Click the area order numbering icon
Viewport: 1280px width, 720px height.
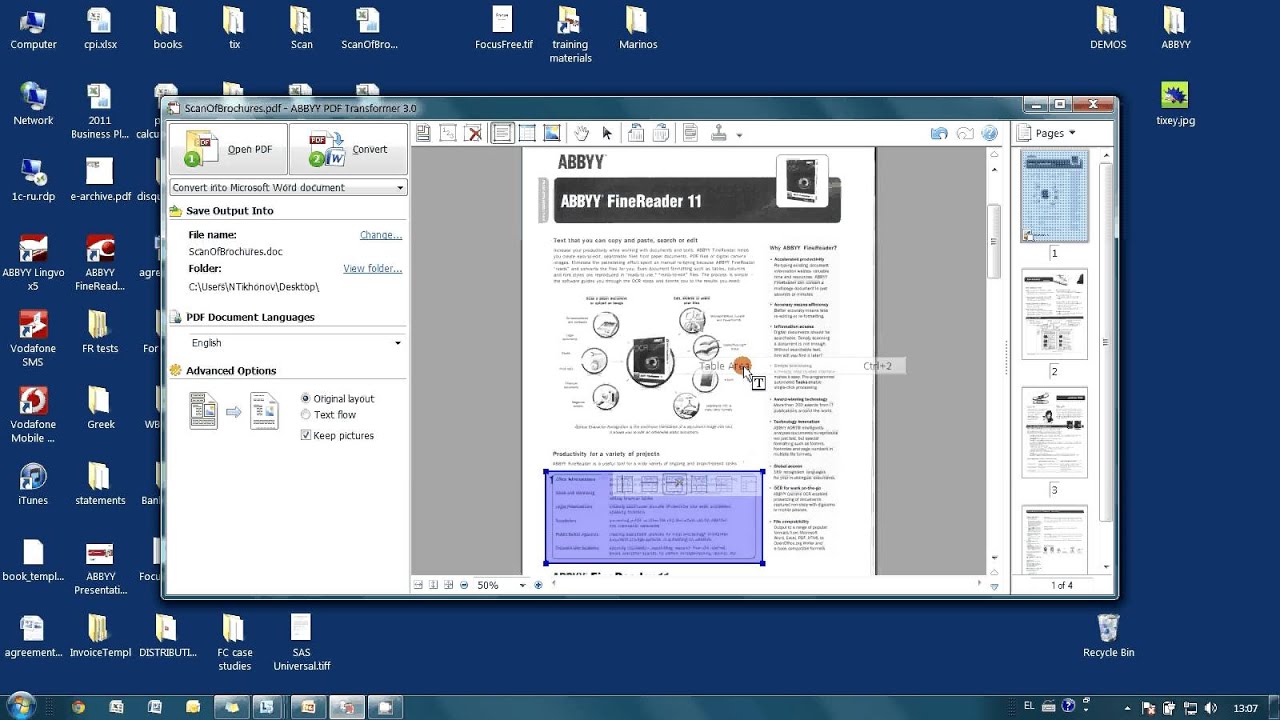click(448, 133)
